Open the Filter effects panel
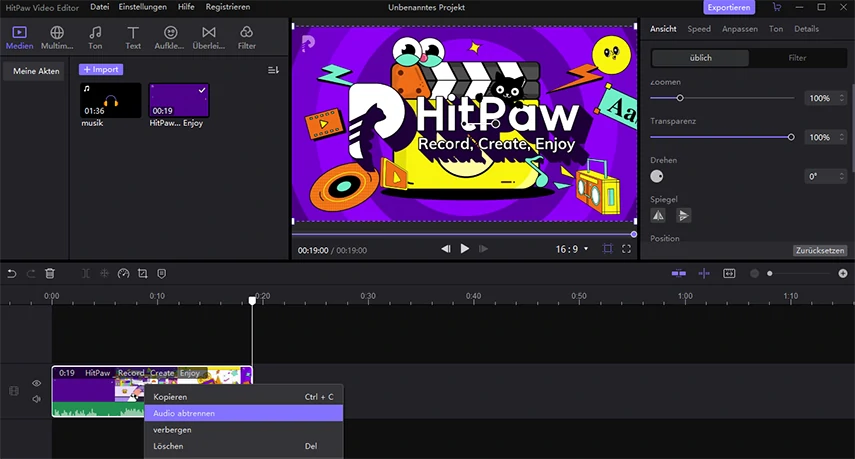 coord(246,38)
